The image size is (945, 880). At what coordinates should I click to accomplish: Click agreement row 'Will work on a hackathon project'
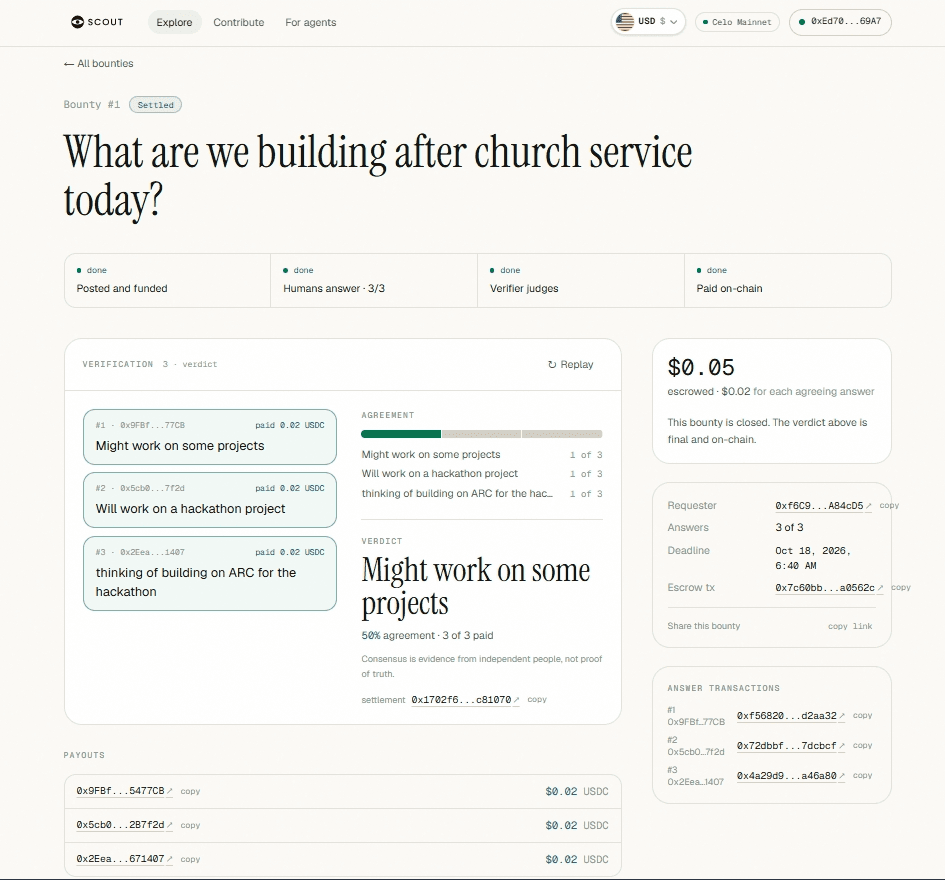point(482,474)
